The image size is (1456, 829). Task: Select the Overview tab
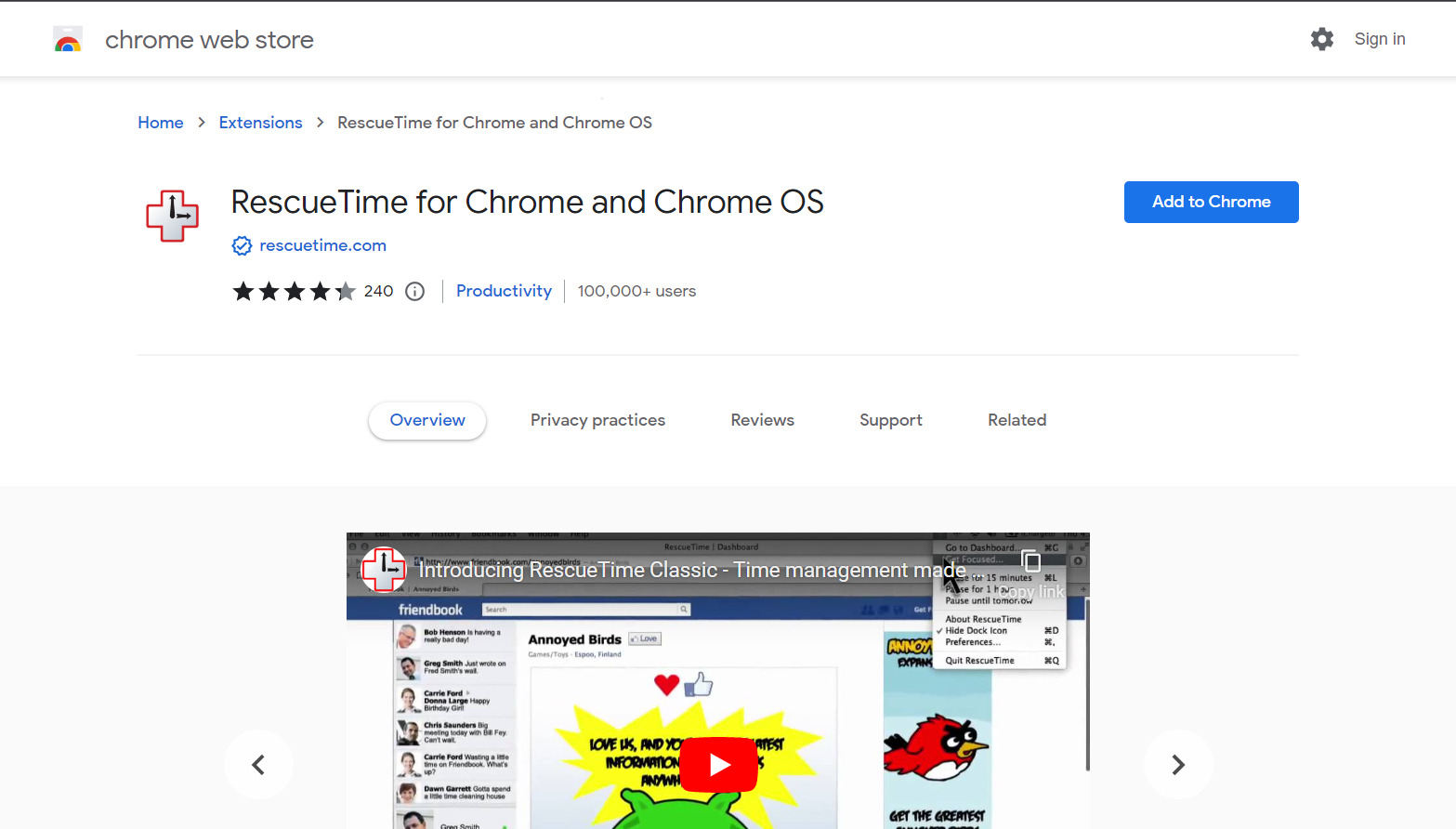click(426, 420)
